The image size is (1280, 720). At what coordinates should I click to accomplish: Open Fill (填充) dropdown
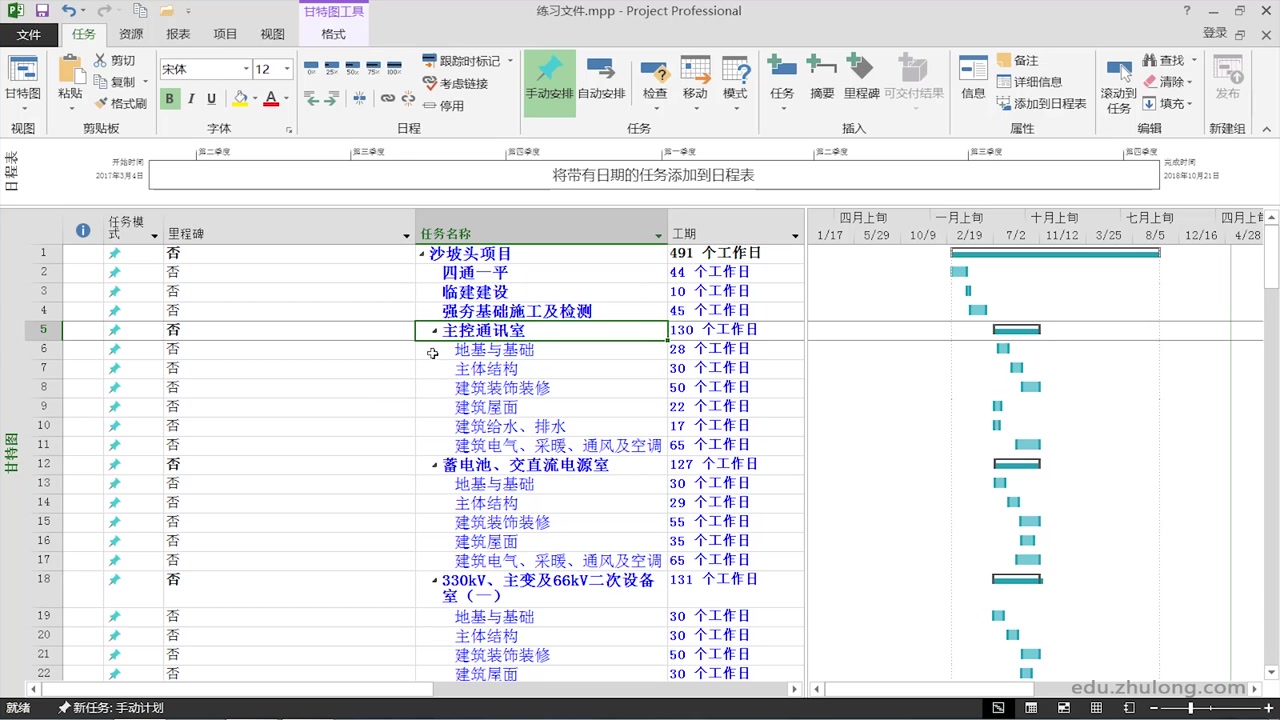pos(1190,103)
